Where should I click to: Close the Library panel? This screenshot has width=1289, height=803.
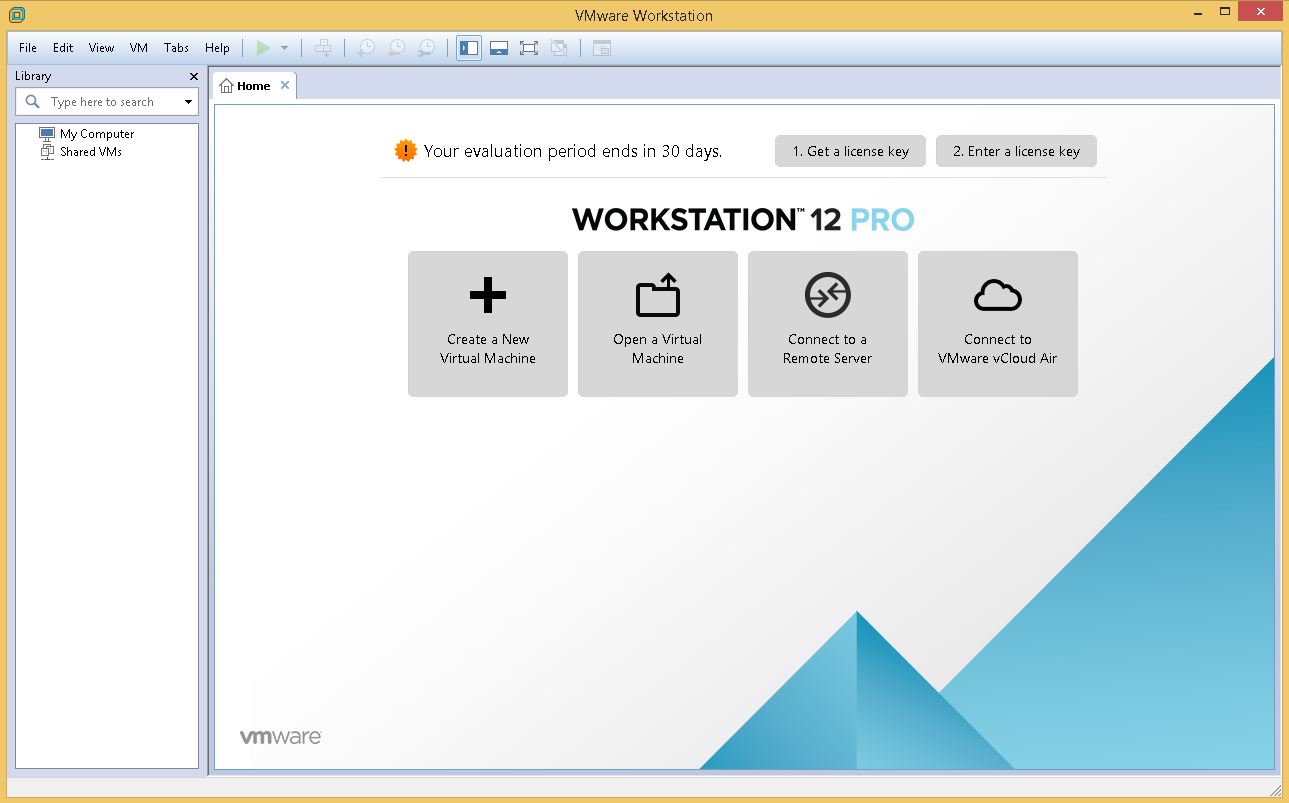[194, 77]
